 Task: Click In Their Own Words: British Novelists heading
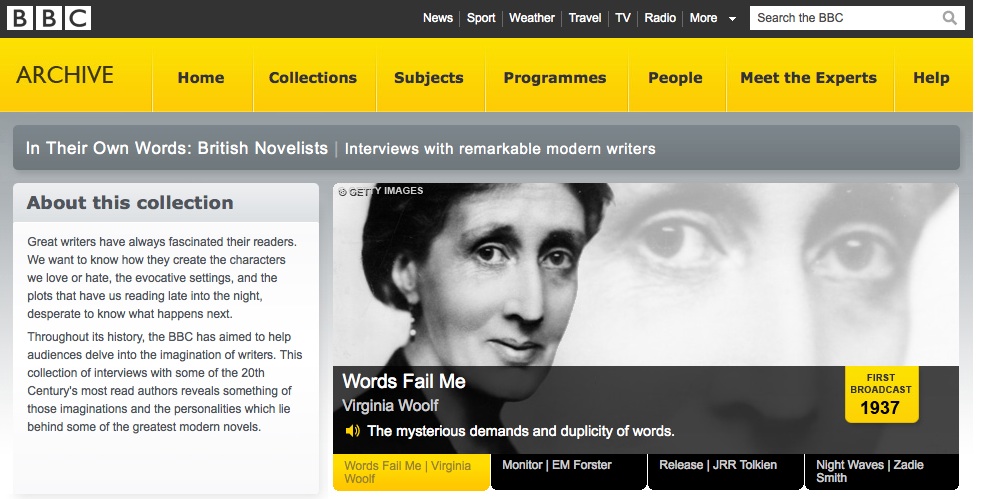point(177,149)
